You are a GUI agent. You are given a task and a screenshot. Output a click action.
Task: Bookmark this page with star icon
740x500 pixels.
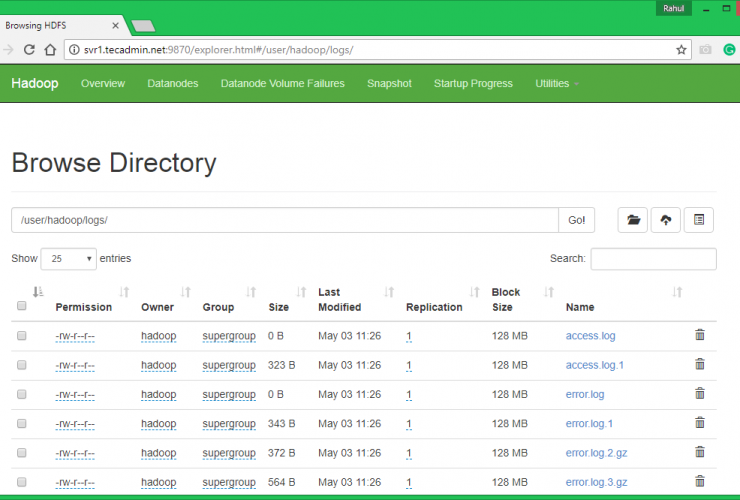(x=681, y=49)
